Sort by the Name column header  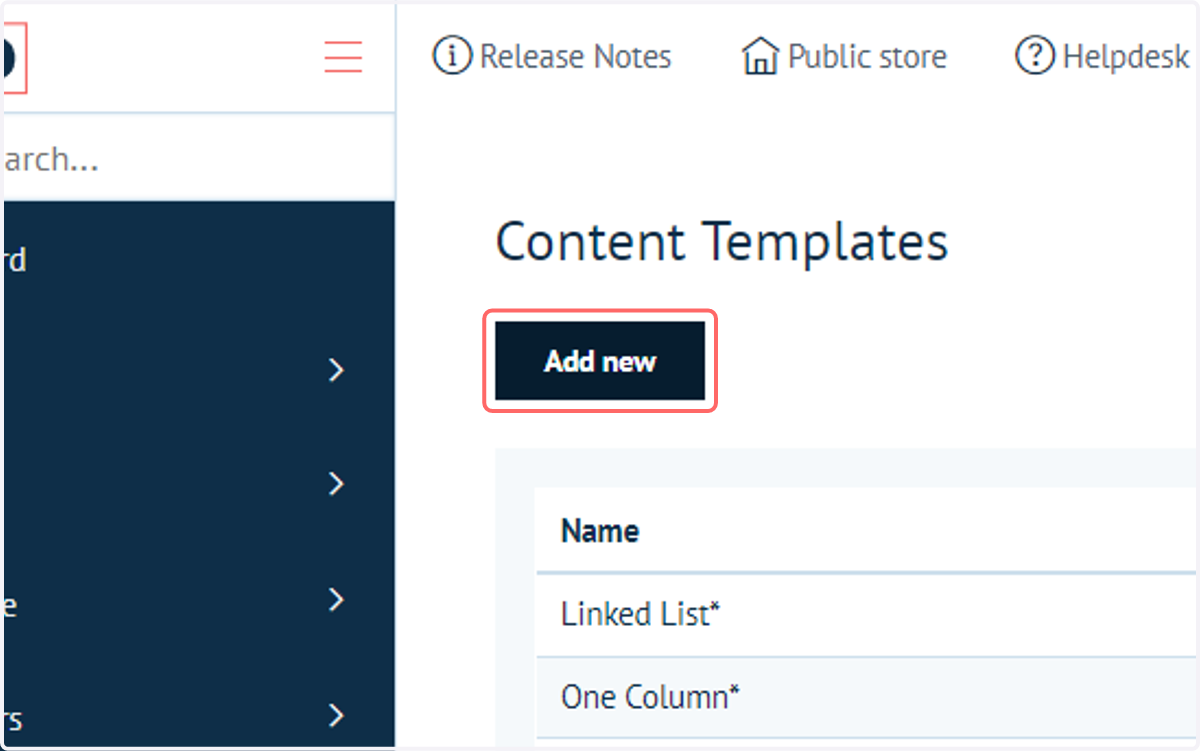(600, 531)
